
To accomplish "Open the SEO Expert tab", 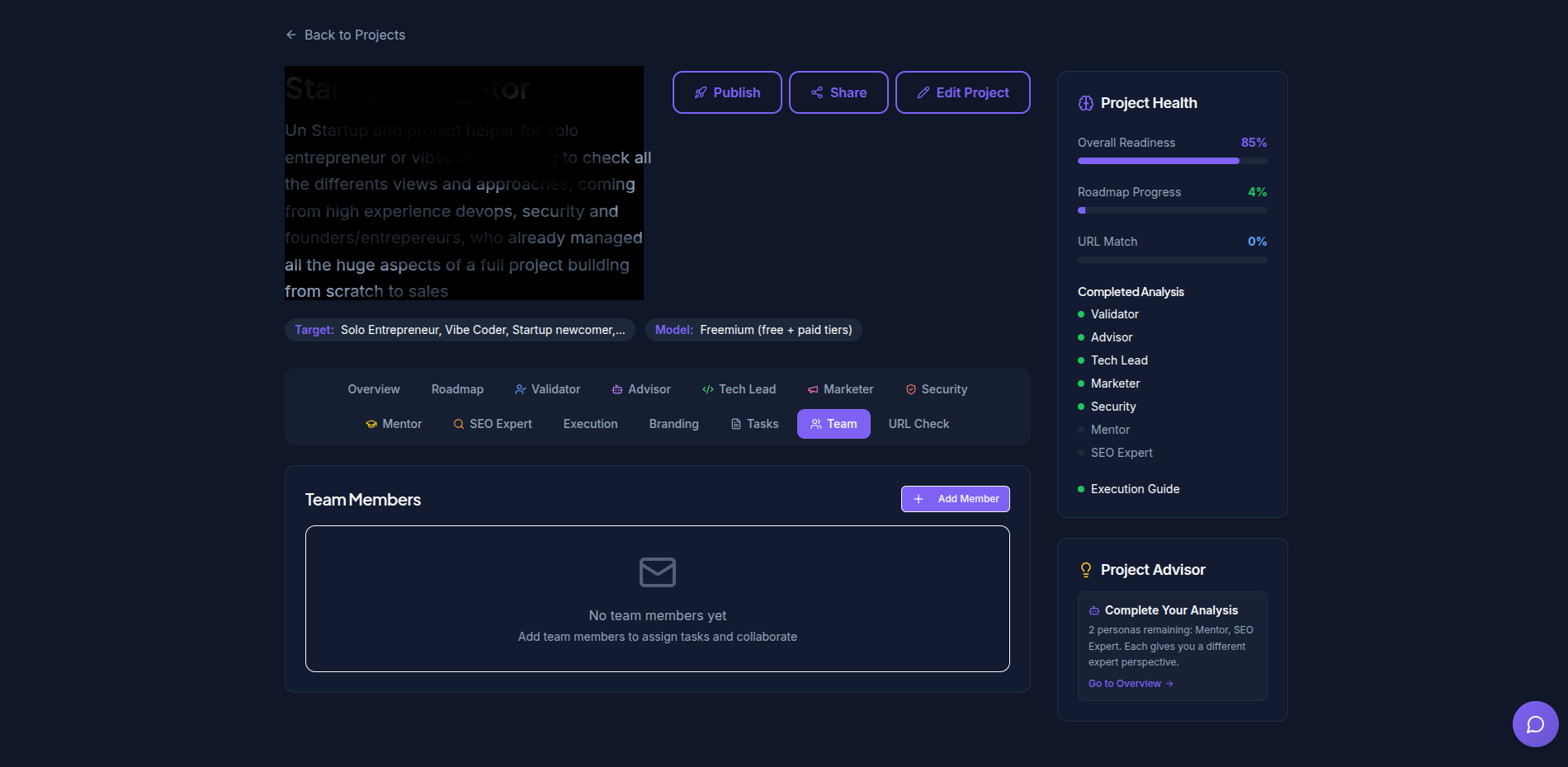I will point(493,424).
